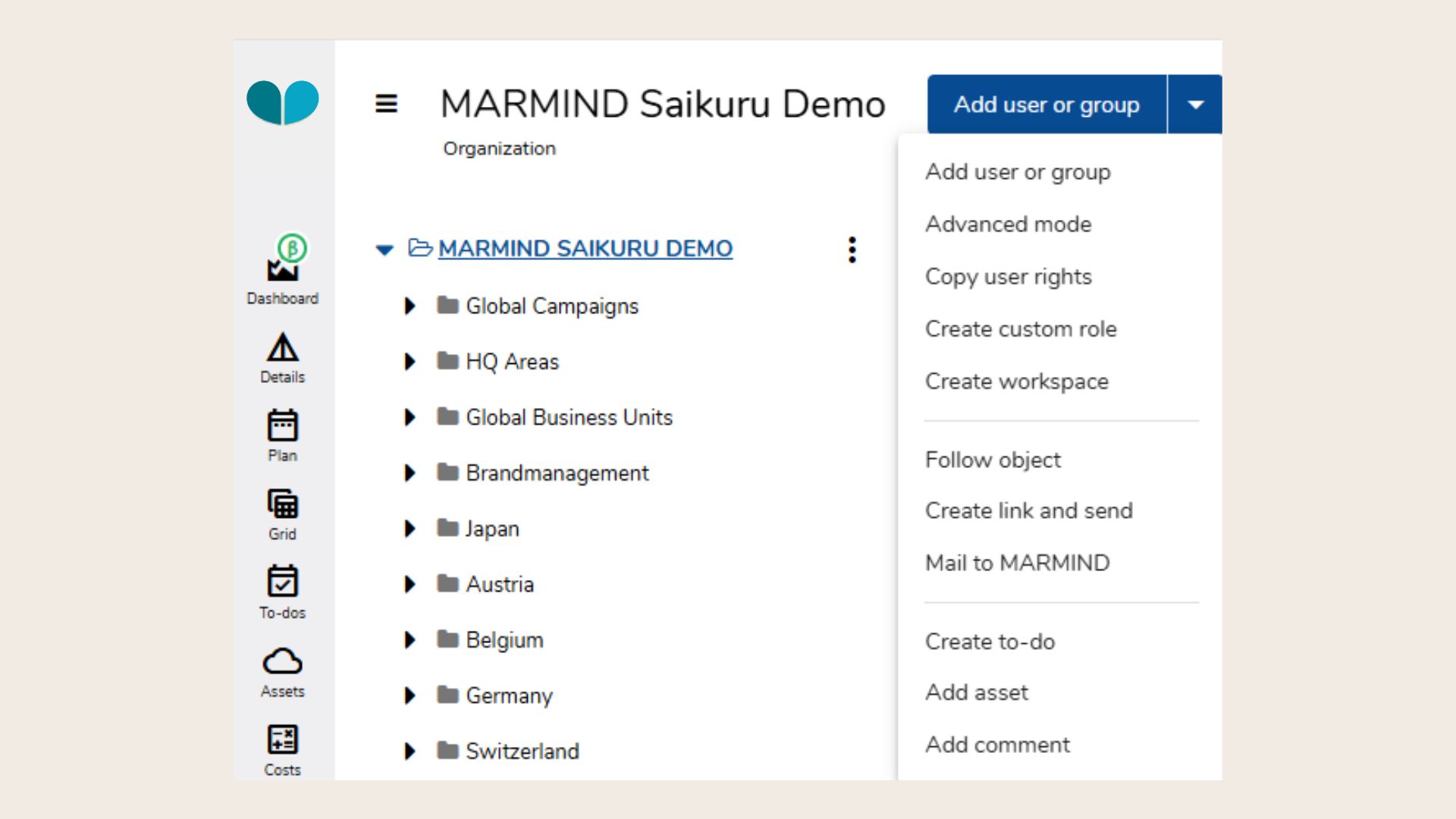Viewport: 1456px width, 819px height.
Task: Choose Copy user rights menu entry
Action: tap(1008, 277)
